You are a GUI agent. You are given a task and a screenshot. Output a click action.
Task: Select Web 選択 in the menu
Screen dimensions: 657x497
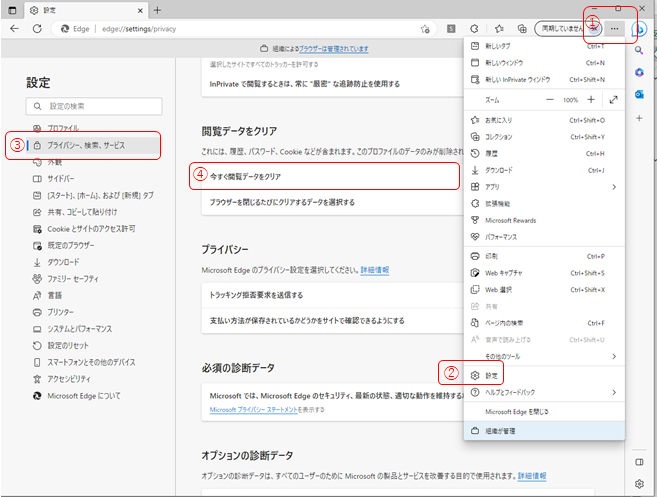pos(544,290)
